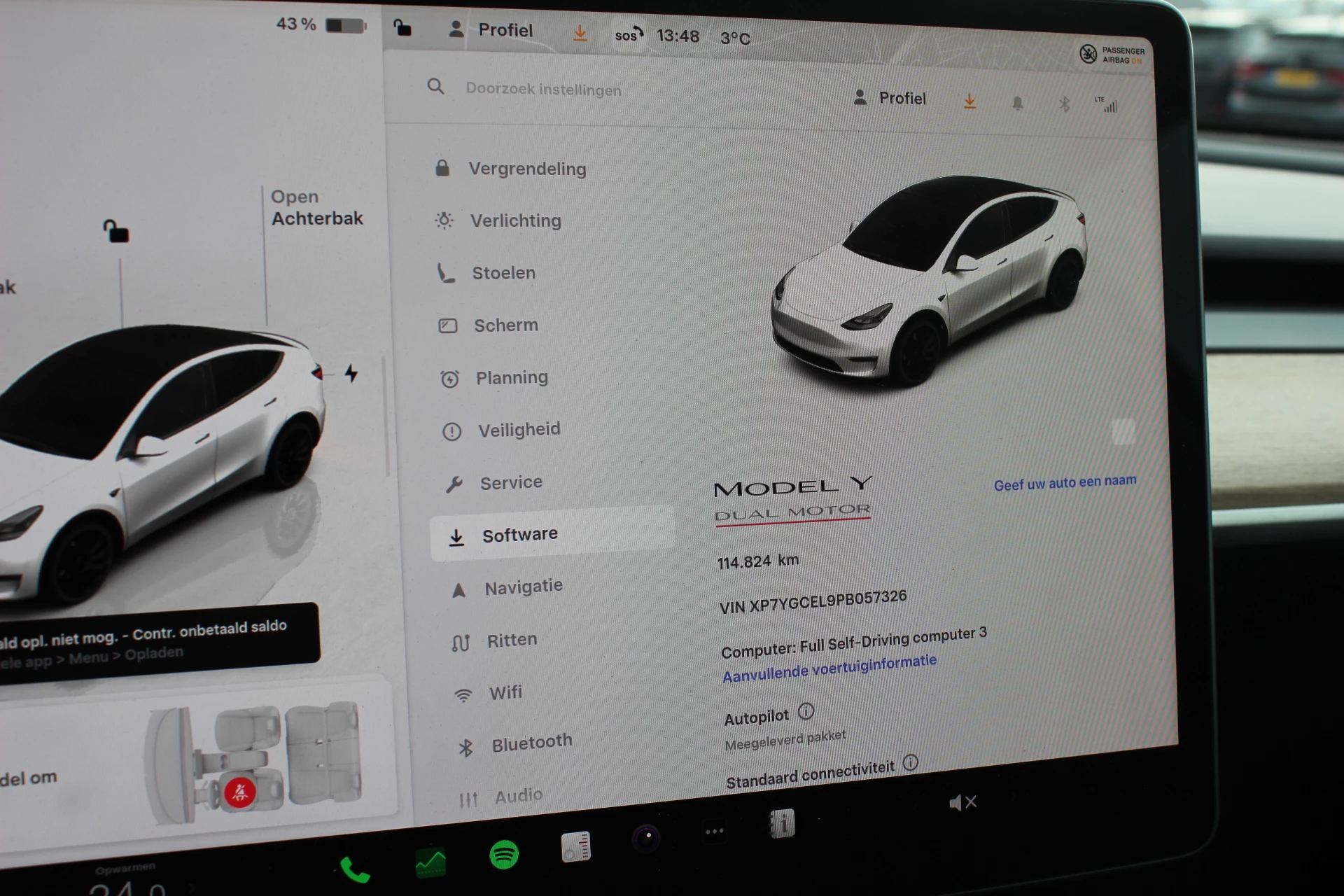Focus the Doorzoek instellingen search field

pos(543,90)
